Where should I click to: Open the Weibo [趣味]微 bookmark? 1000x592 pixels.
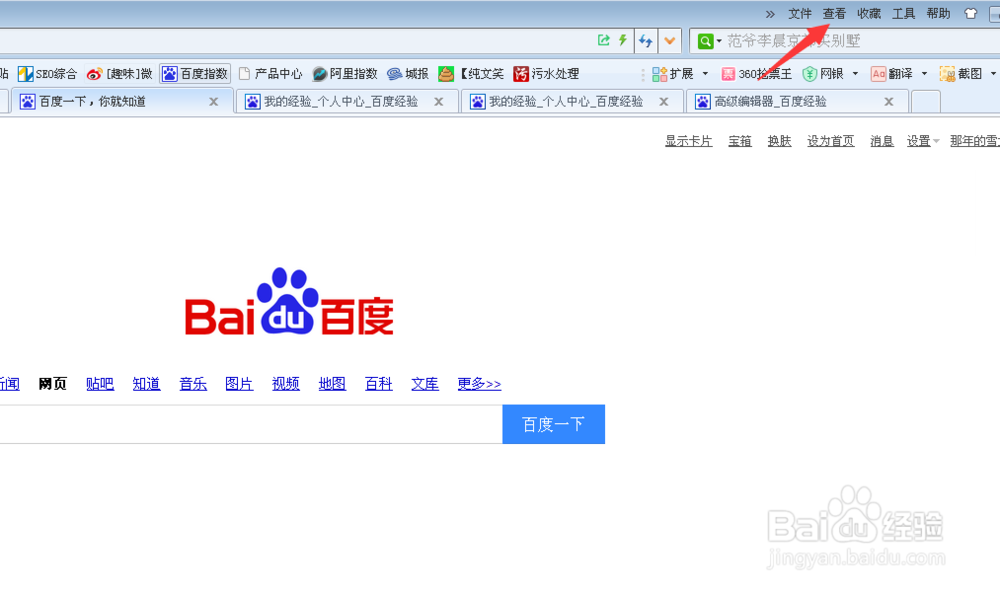tap(120, 74)
